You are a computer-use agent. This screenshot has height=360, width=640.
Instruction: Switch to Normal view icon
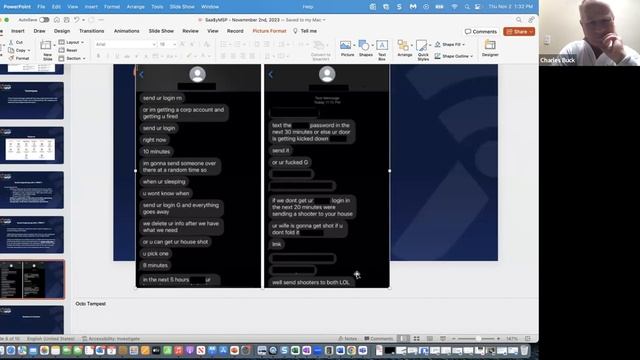pyautogui.click(x=403, y=338)
